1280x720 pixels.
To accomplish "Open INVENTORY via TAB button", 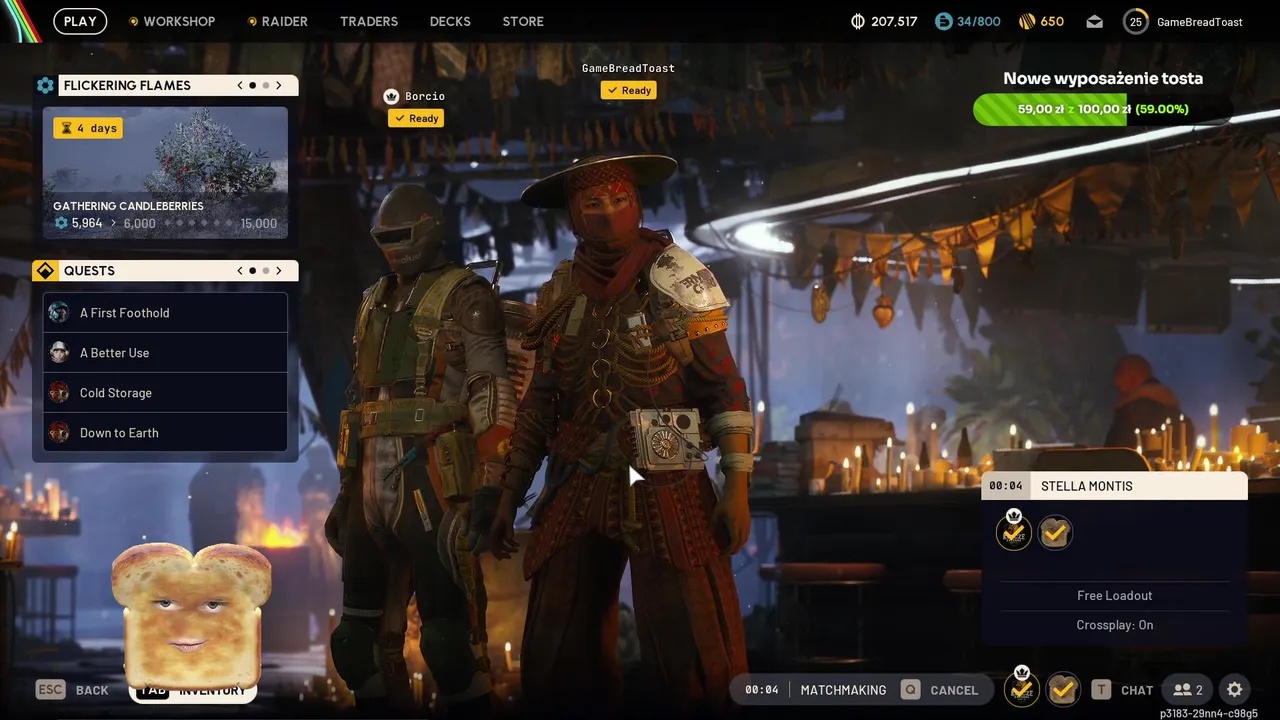I will pos(193,690).
